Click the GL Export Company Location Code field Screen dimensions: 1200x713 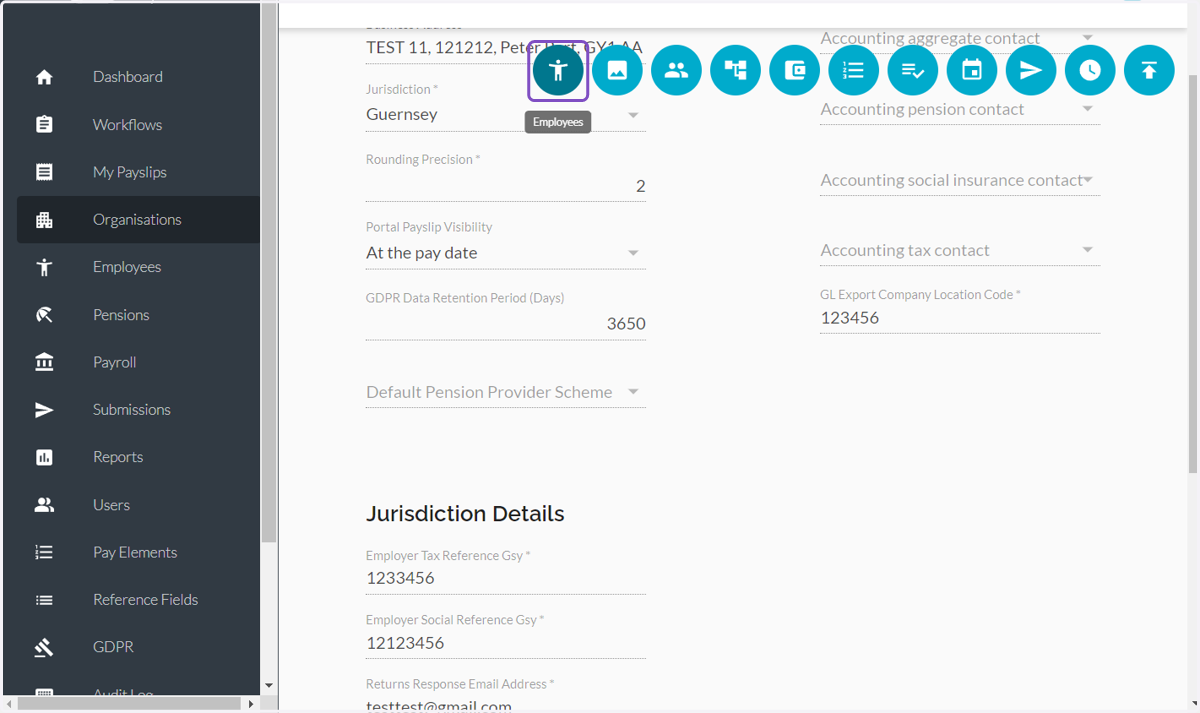point(960,318)
